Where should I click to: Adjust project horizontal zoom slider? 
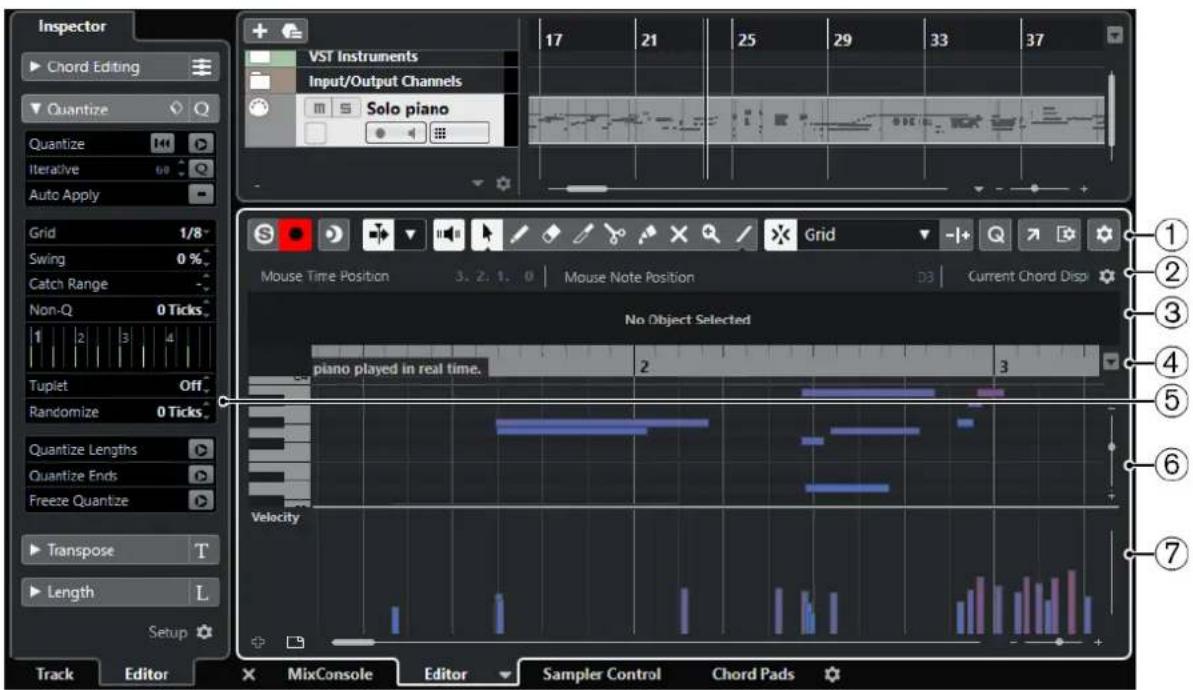(1035, 188)
